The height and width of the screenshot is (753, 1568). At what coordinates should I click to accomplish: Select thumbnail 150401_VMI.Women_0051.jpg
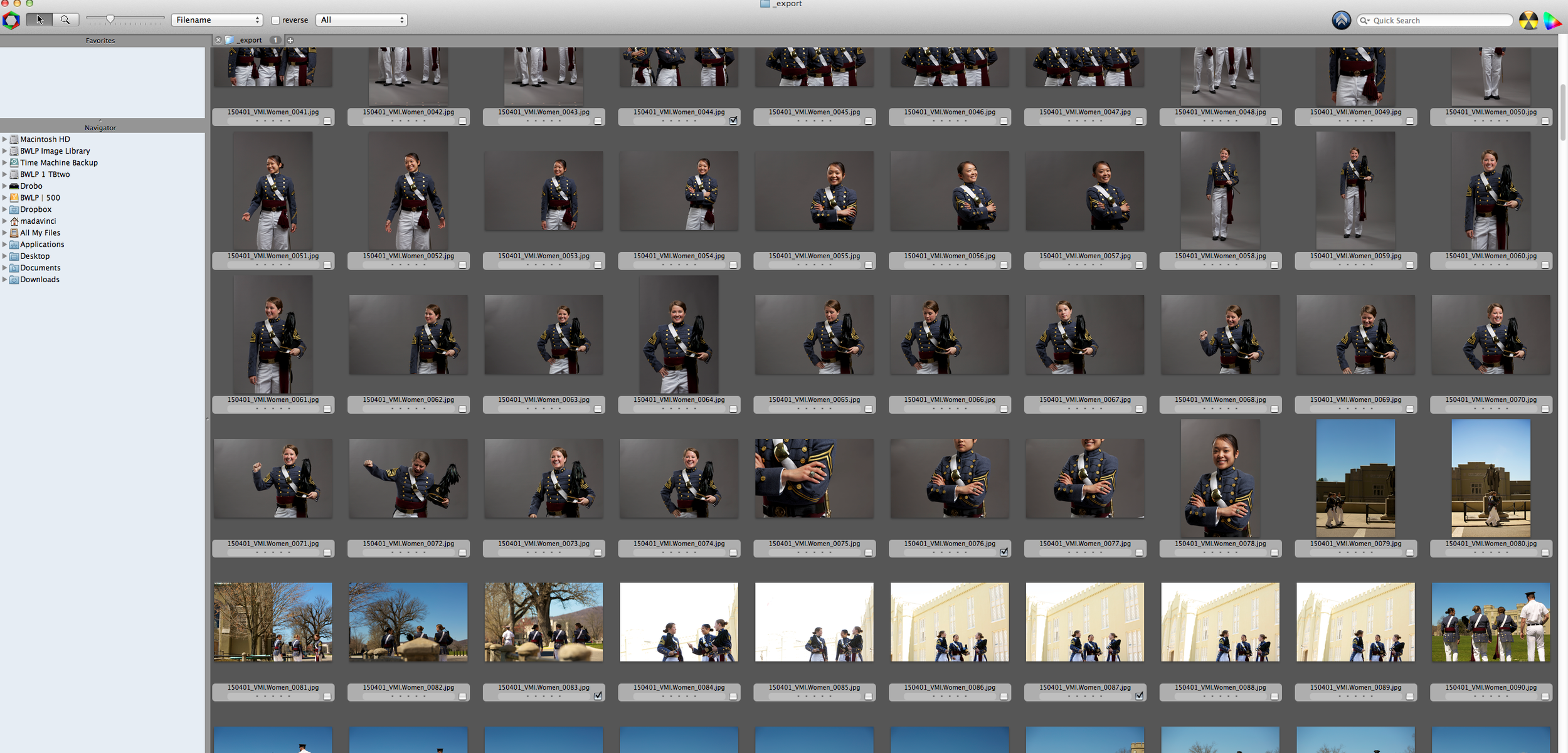(273, 191)
